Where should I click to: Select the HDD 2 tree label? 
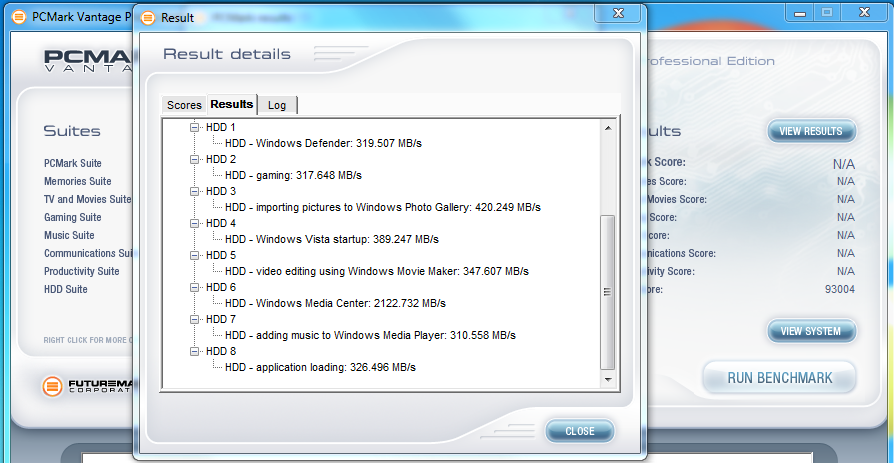click(x=221, y=159)
